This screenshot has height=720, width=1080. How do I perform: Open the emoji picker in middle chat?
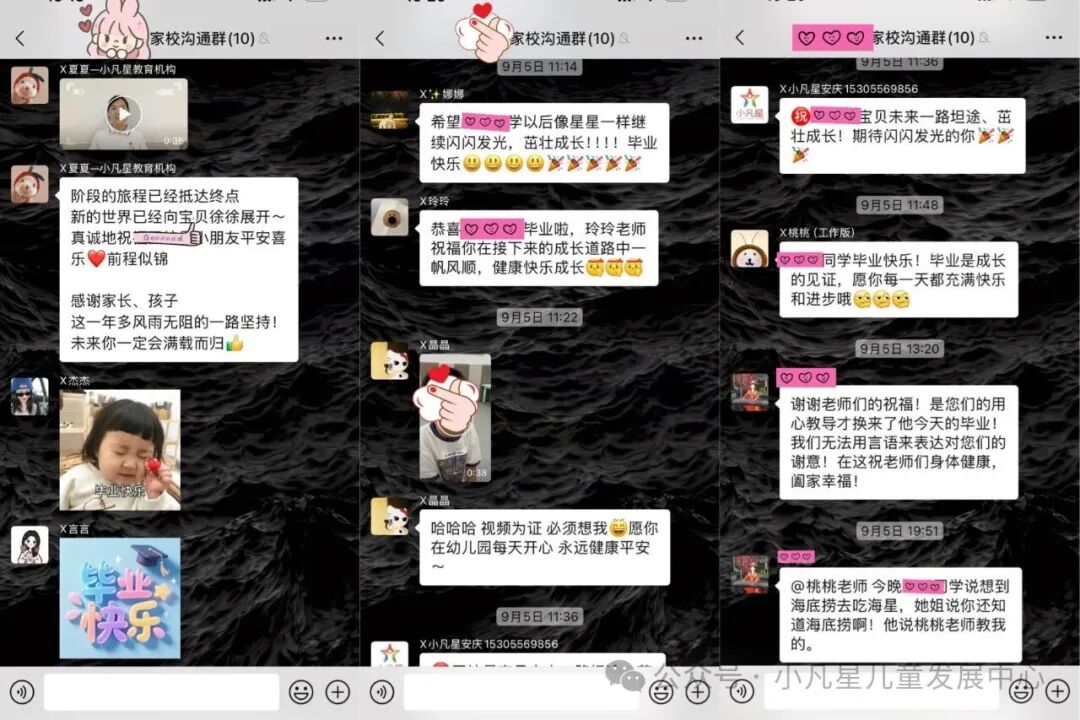tap(661, 692)
